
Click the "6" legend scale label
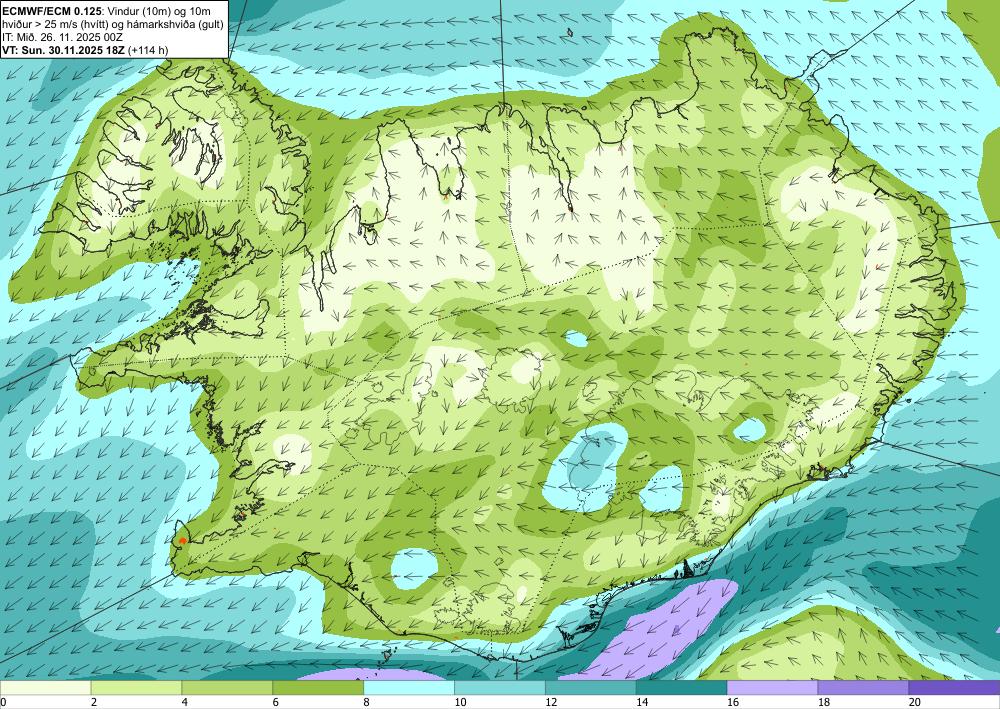(276, 703)
